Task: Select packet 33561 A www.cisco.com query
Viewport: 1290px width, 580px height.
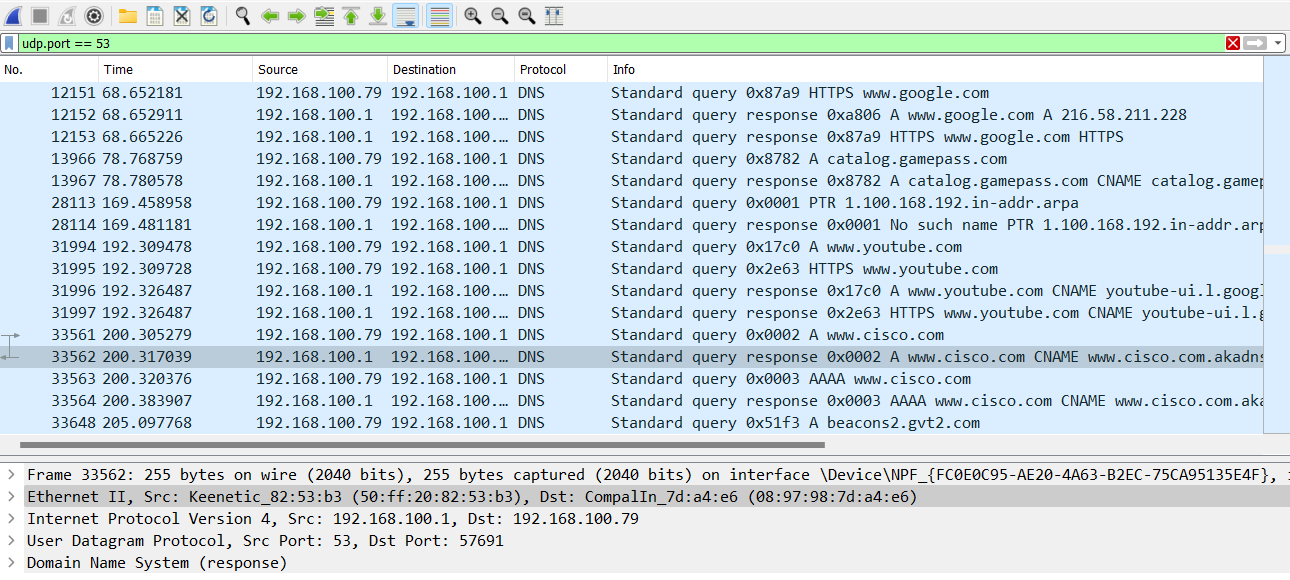Action: pos(632,335)
